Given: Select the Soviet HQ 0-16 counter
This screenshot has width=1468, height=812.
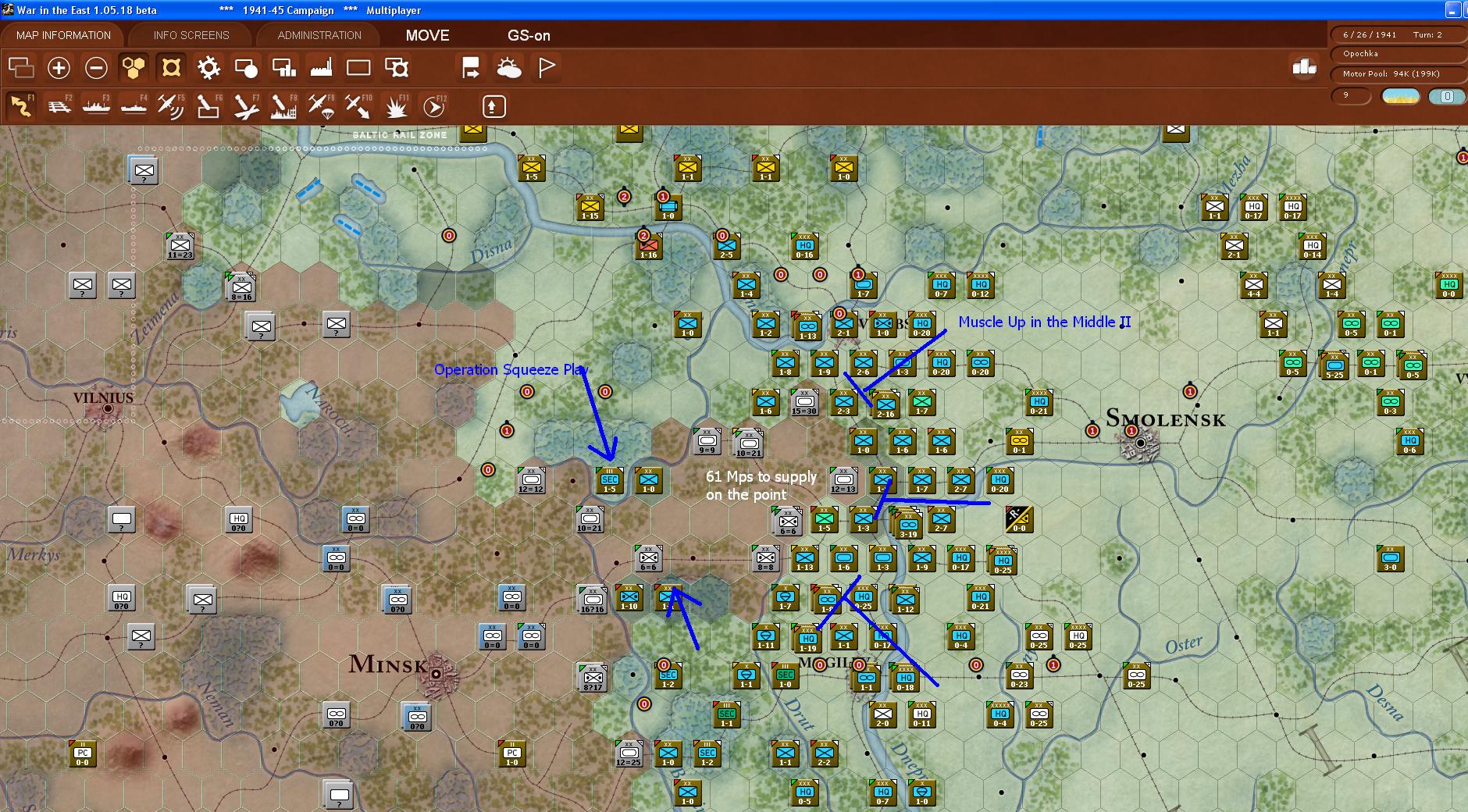Looking at the screenshot, I should click(804, 246).
